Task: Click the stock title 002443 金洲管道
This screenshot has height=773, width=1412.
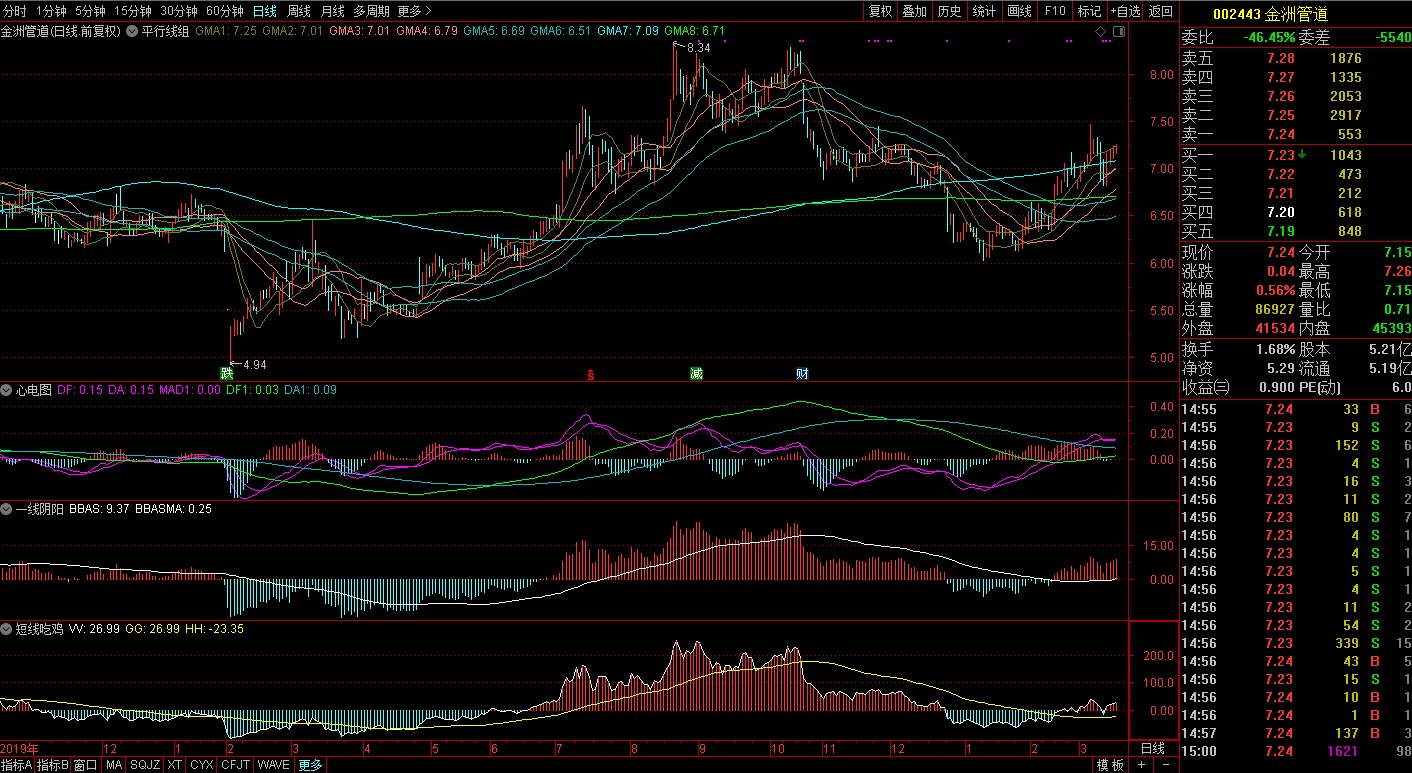Action: (x=1270, y=14)
